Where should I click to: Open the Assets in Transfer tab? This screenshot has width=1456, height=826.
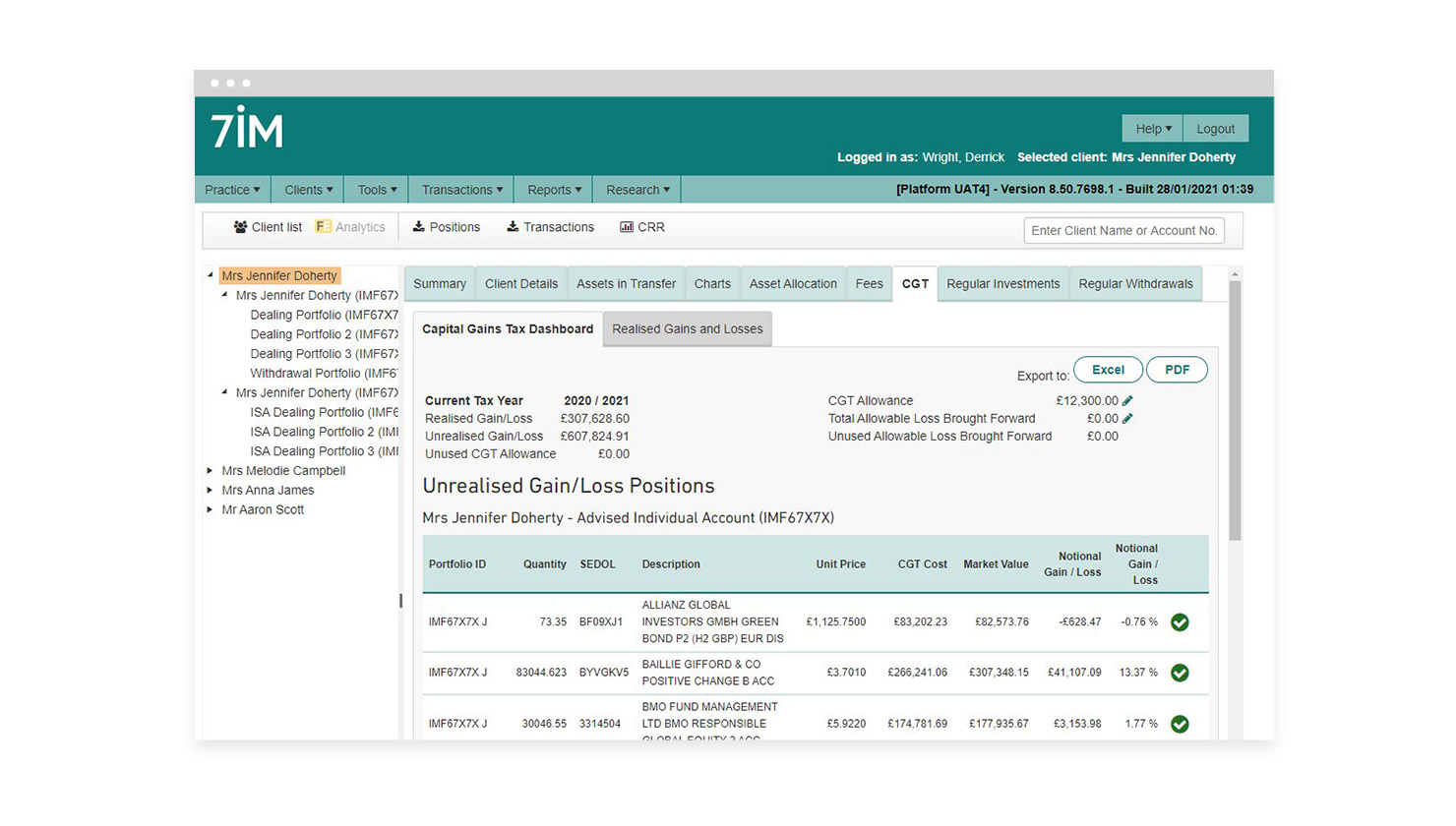(626, 284)
